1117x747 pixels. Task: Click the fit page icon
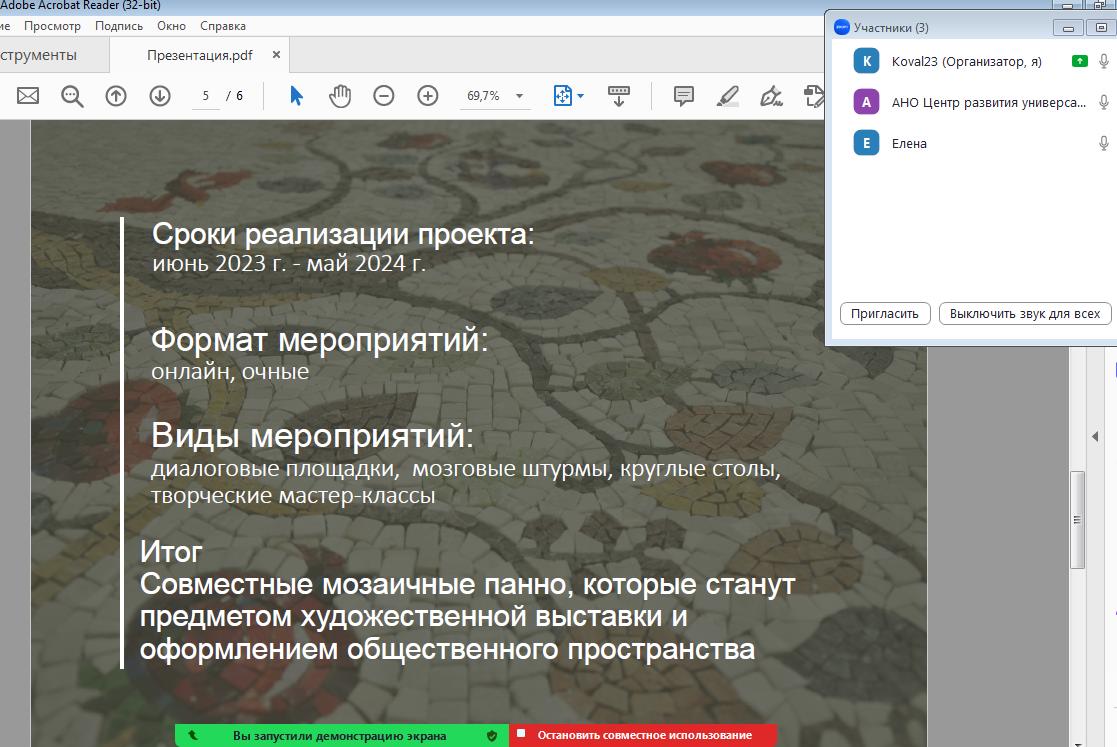coord(563,95)
